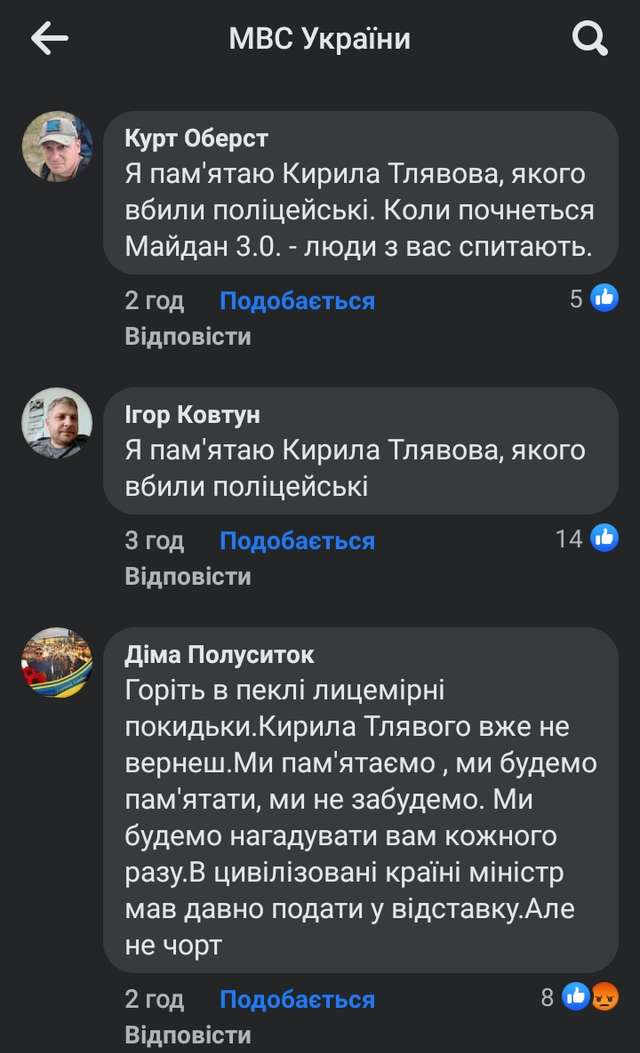Open Ігор Ковтун's profile name link
The height and width of the screenshot is (1053, 640).
(192, 414)
